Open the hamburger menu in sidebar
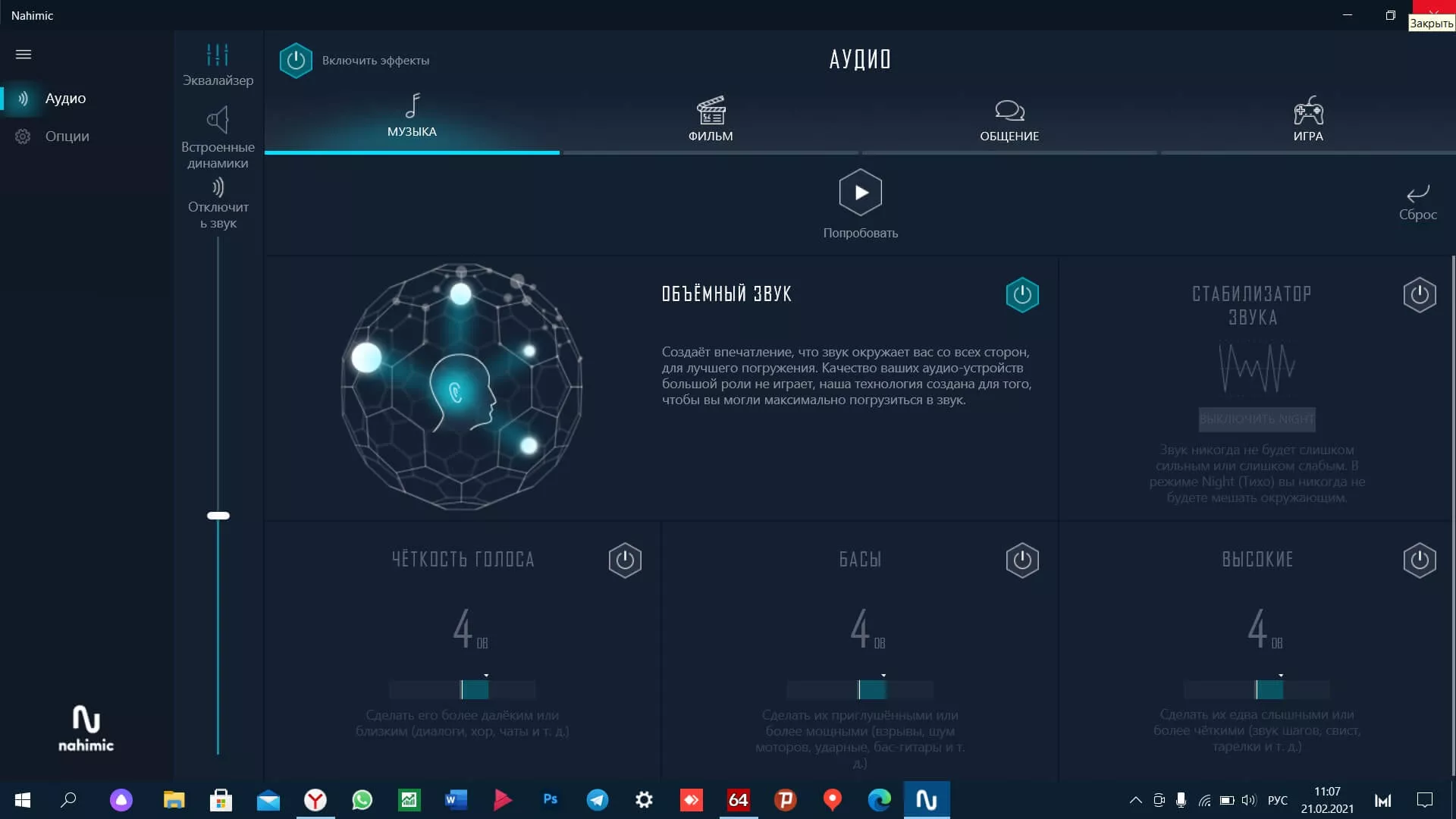The image size is (1456, 819). [x=24, y=55]
